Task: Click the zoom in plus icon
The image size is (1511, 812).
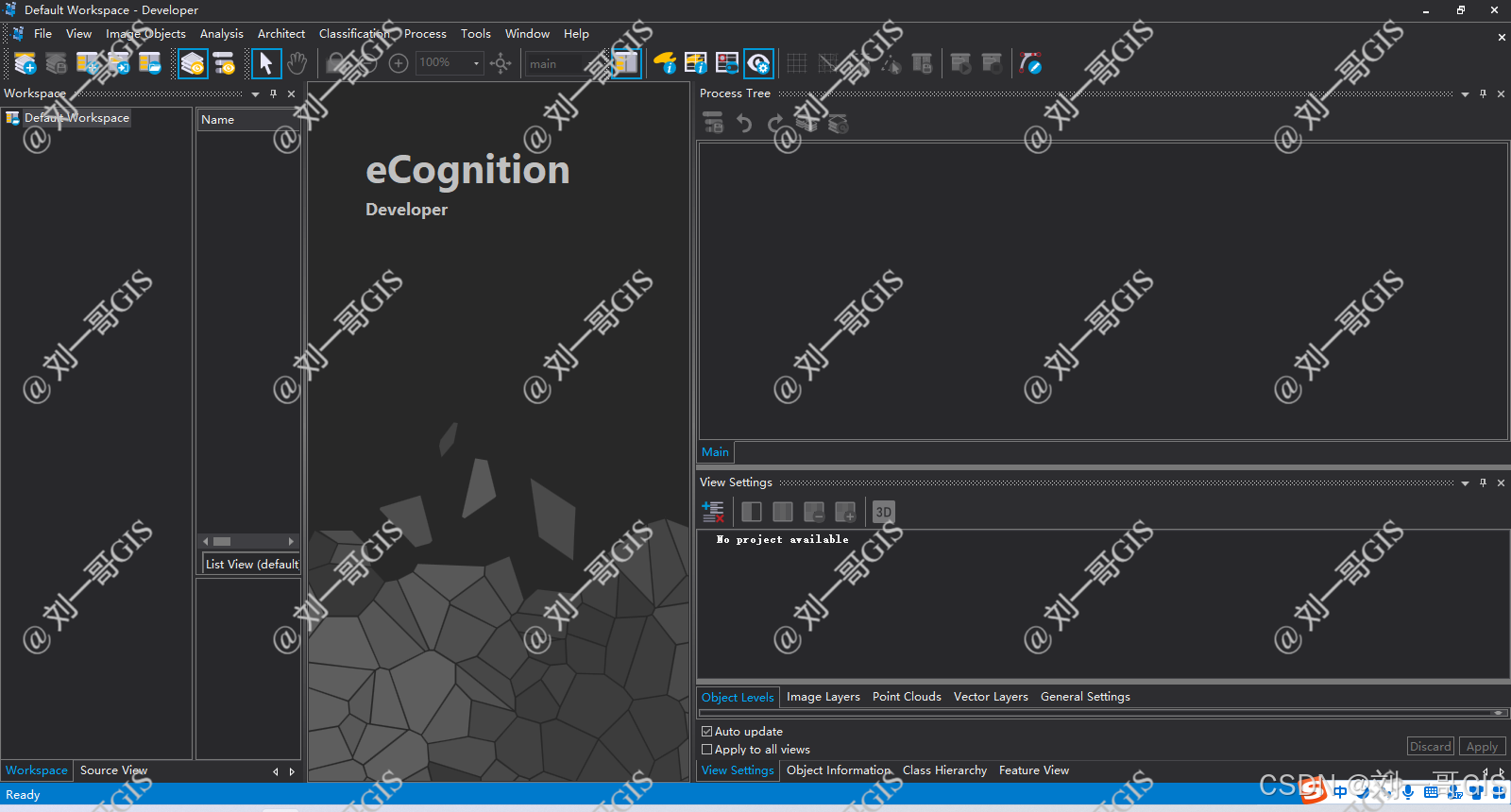Action: tap(399, 63)
